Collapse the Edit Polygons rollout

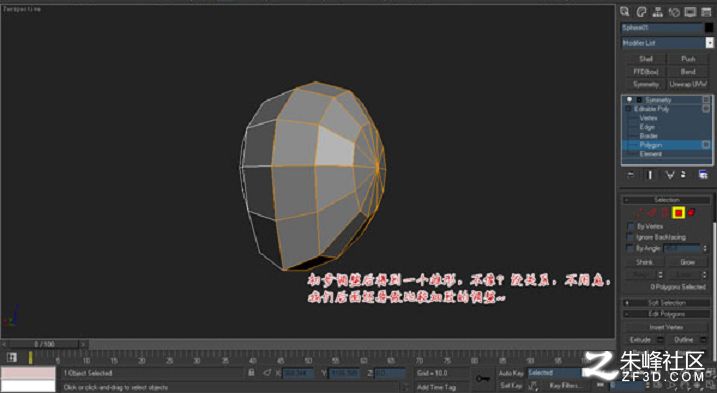pos(667,314)
